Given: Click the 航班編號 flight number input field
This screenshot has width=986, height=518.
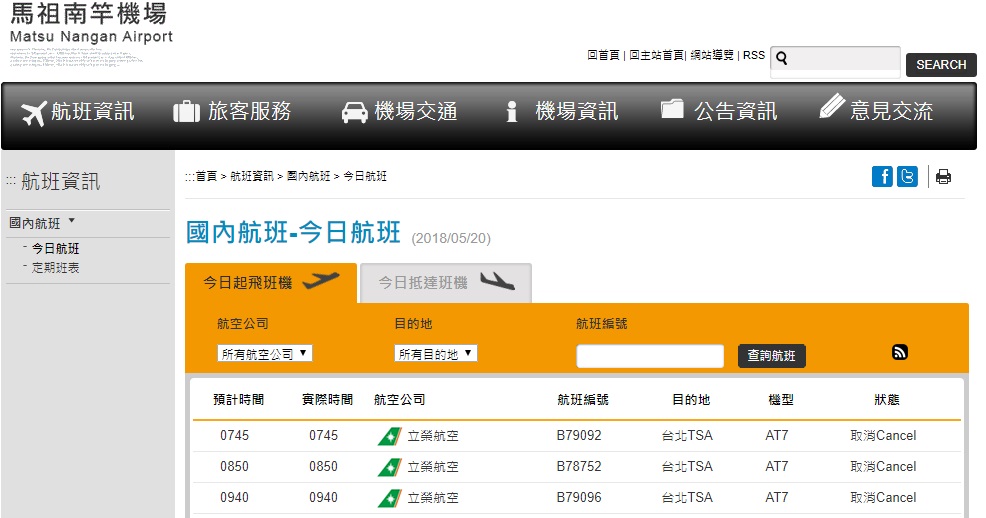Looking at the screenshot, I should tap(650, 356).
